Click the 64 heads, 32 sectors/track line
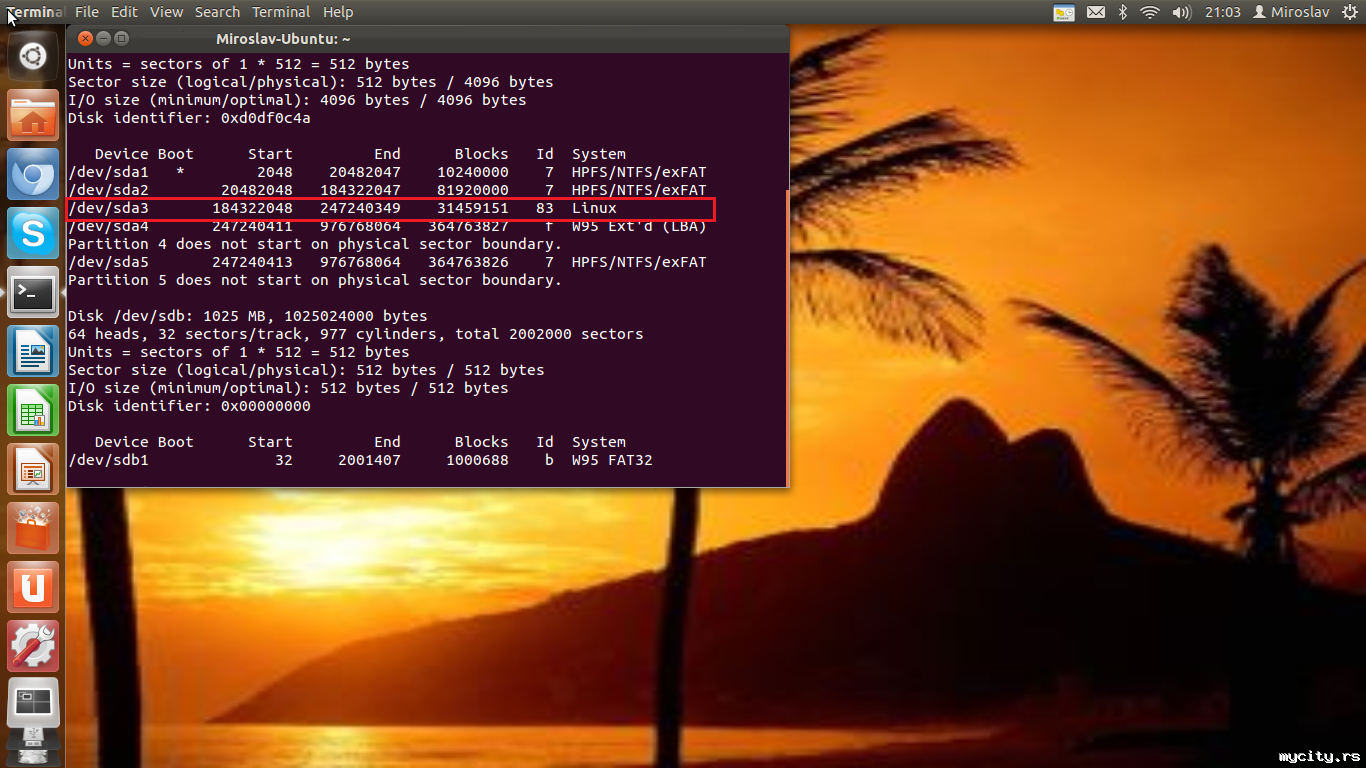Image resolution: width=1366 pixels, height=768 pixels. point(356,334)
